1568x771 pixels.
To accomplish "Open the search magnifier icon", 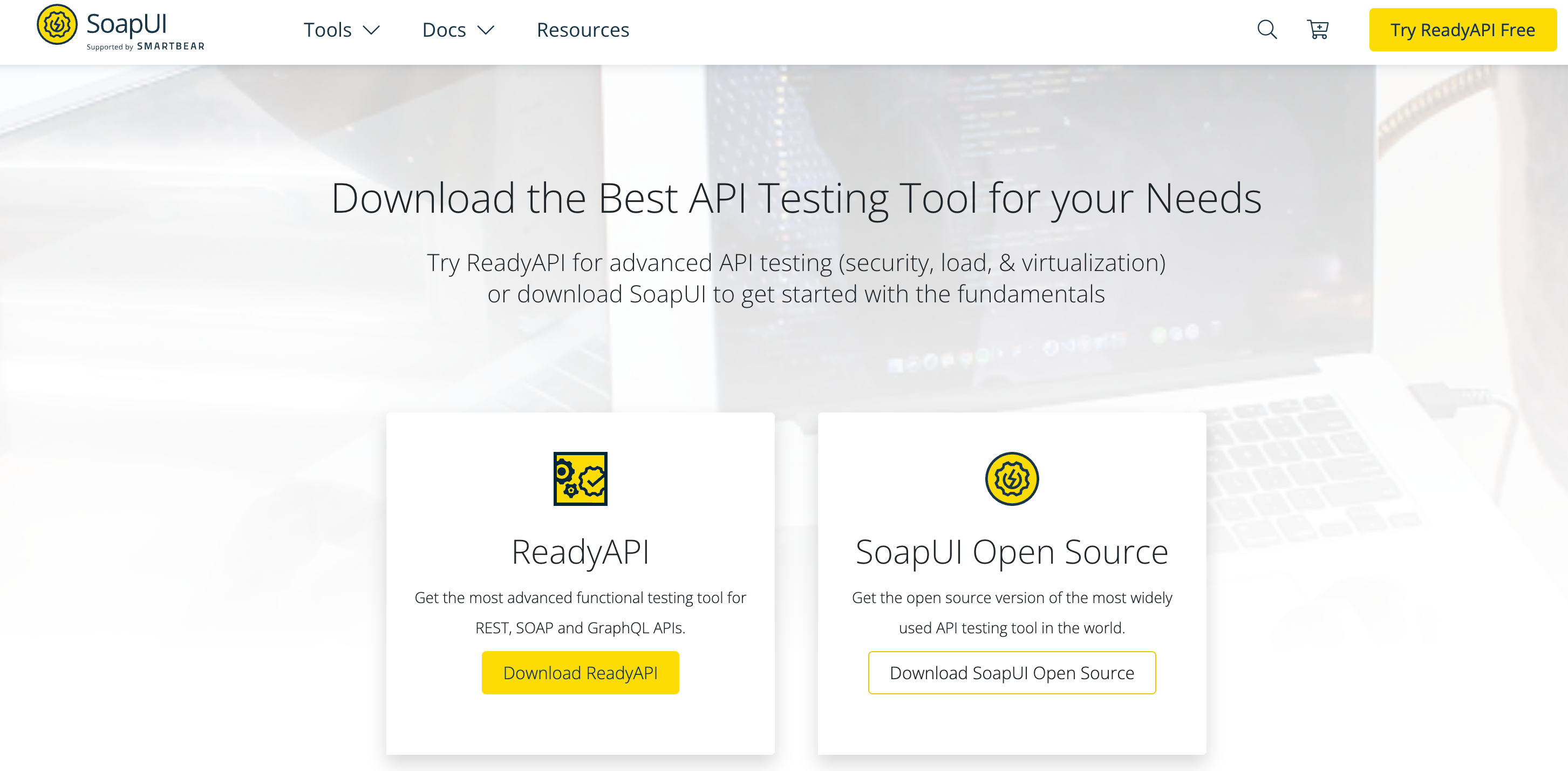I will coord(1267,29).
